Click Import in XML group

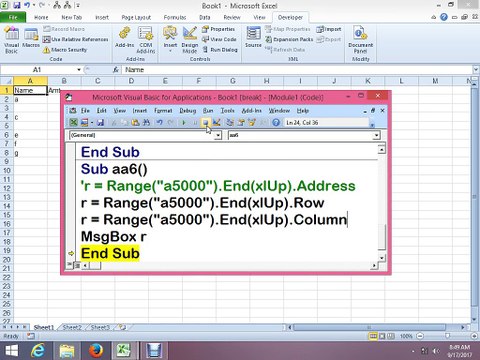pyautogui.click(x=329, y=29)
